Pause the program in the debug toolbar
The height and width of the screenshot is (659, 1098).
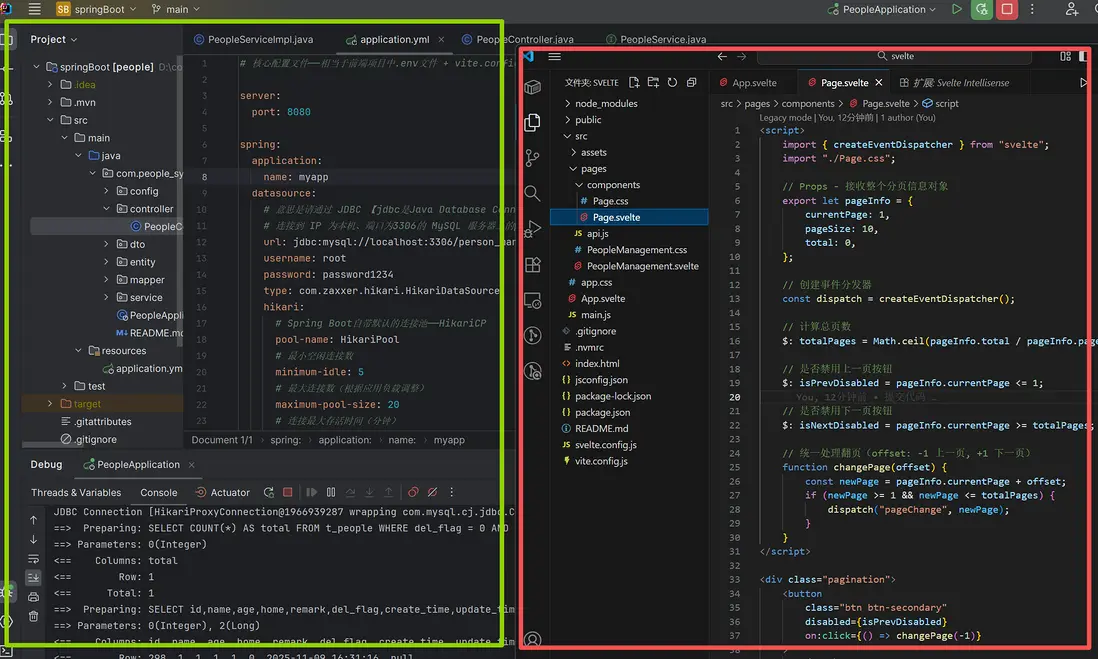coord(330,492)
